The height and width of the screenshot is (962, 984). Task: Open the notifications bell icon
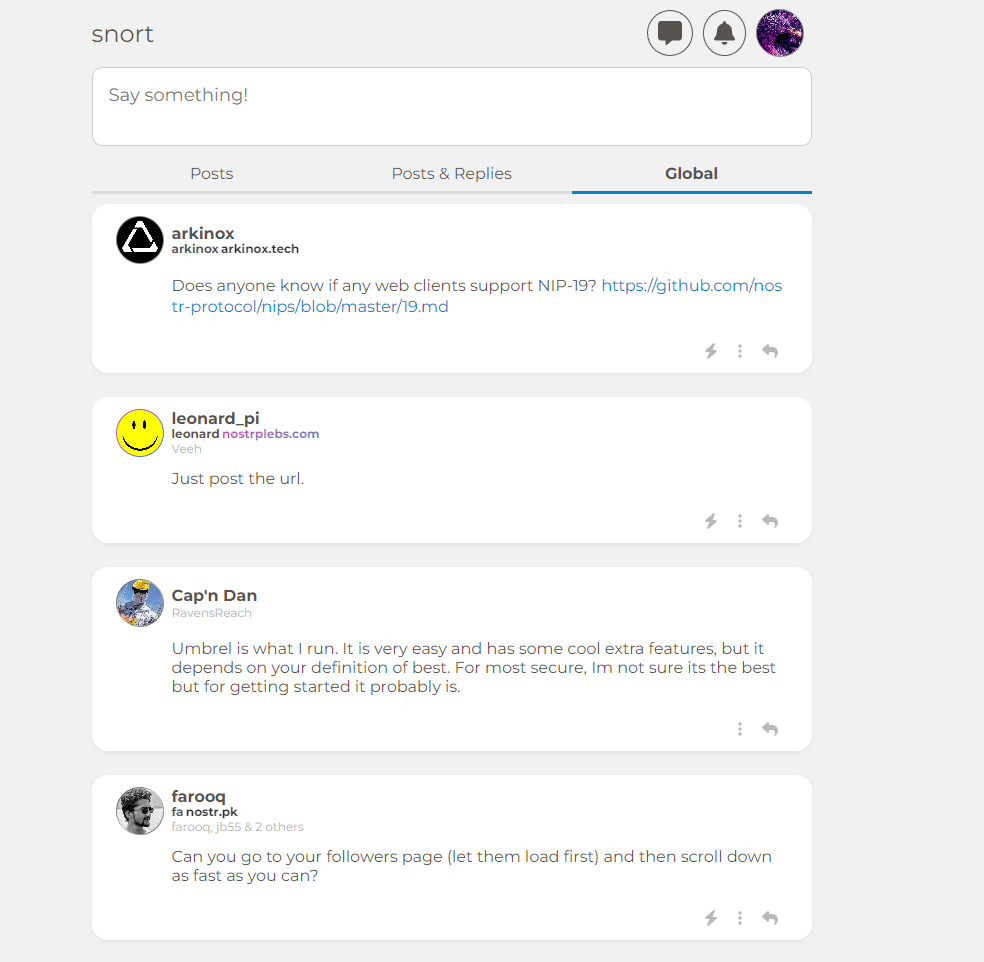[725, 33]
